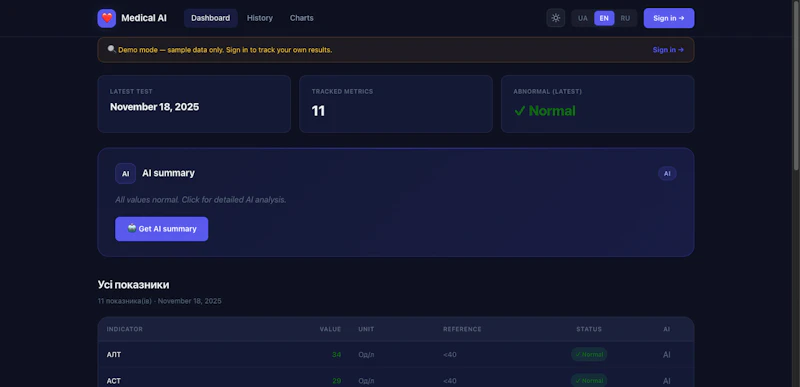Image resolution: width=800 pixels, height=387 pixels.
Task: Click the November 18, 2025 date text
Action: pos(155,107)
